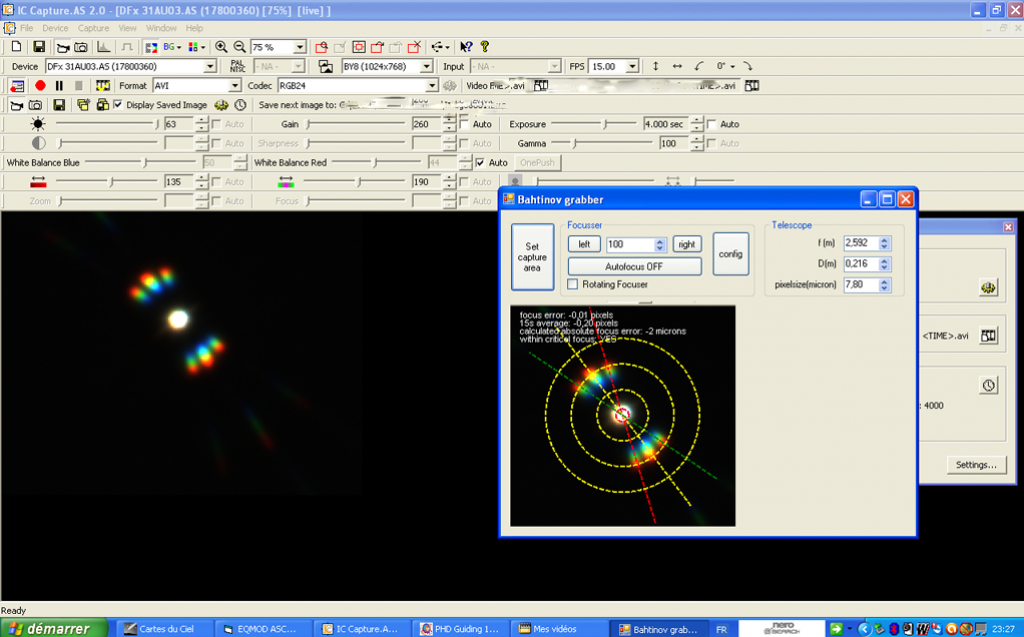Viewport: 1024px width, 637px height.
Task: Open the Capture menu
Action: pos(94,28)
